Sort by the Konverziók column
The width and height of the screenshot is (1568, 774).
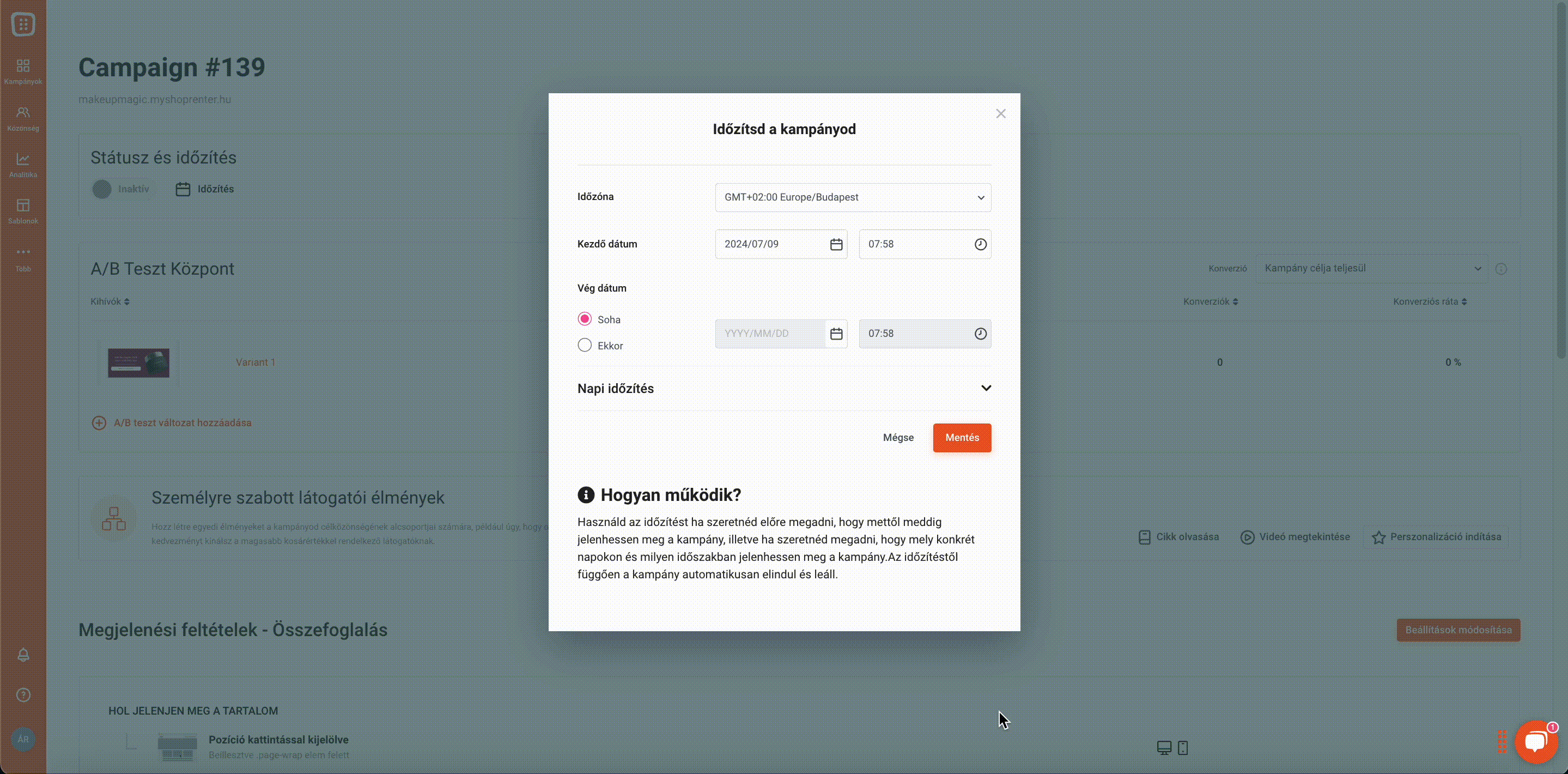point(1210,302)
